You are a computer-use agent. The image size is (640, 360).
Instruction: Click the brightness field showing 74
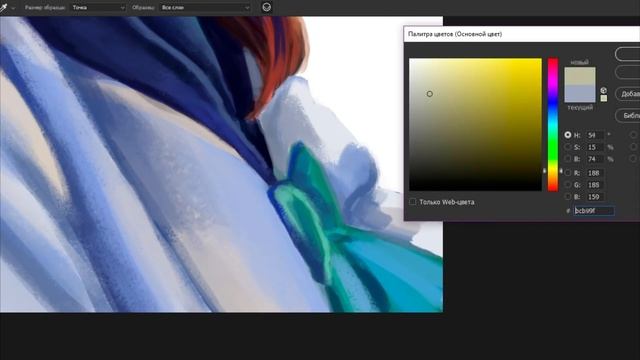click(595, 159)
